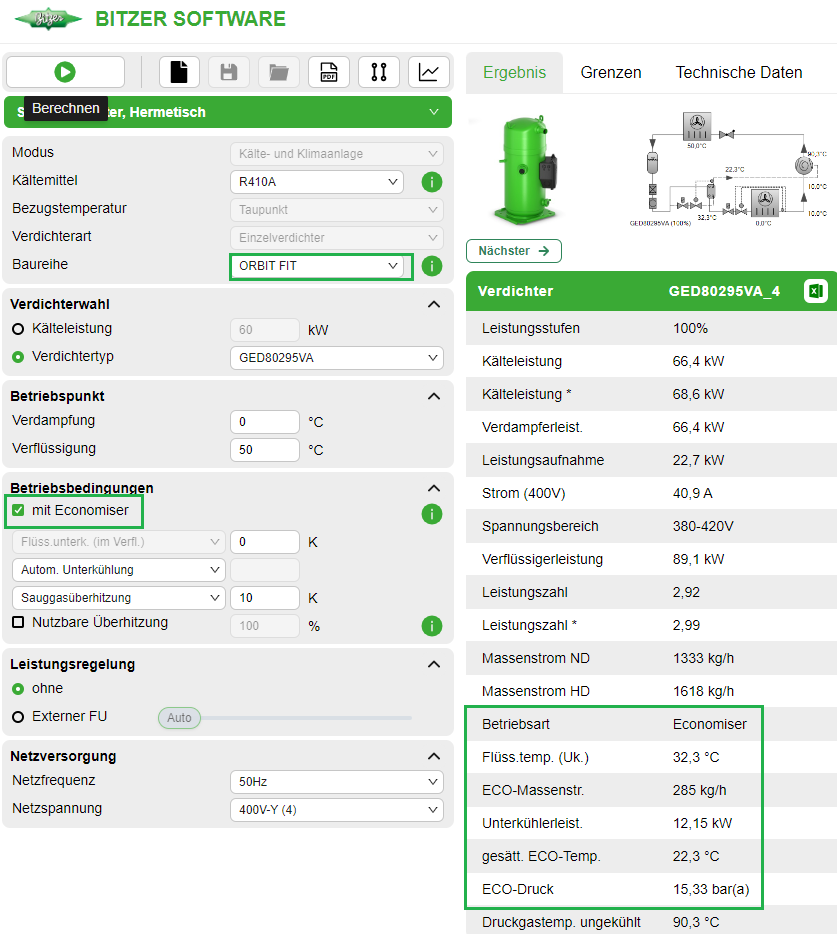Click the Verflüssigung temperature input field

click(x=264, y=450)
